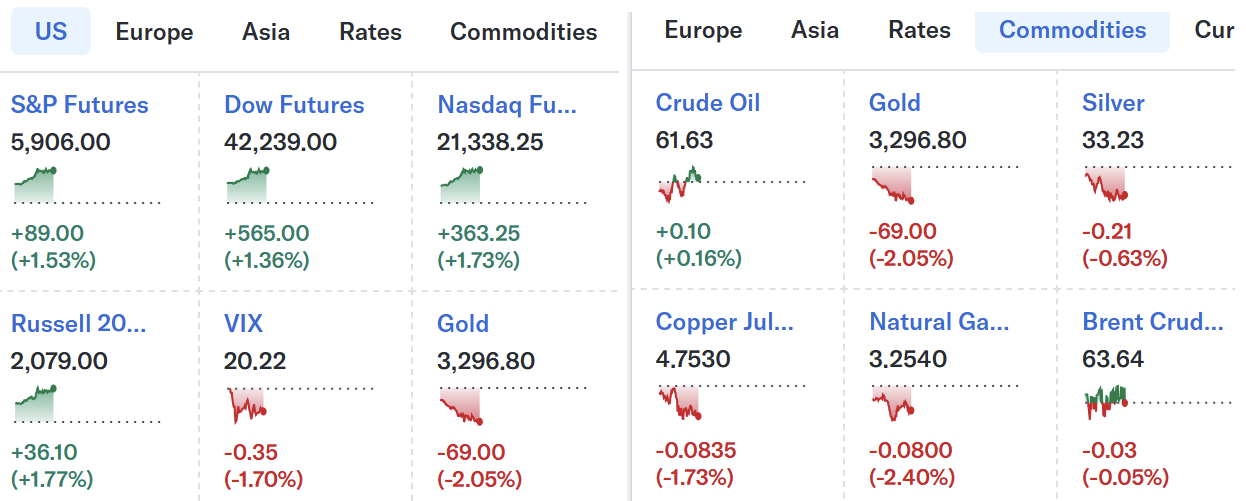Open the VIX quote link
1246x501 pixels.
tap(244, 324)
